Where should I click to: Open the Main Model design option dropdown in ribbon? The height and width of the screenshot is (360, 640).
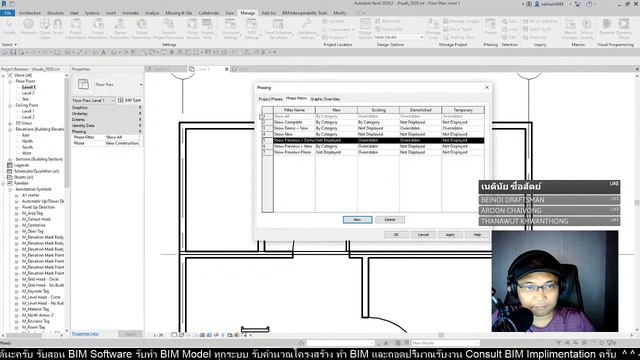tap(398, 37)
